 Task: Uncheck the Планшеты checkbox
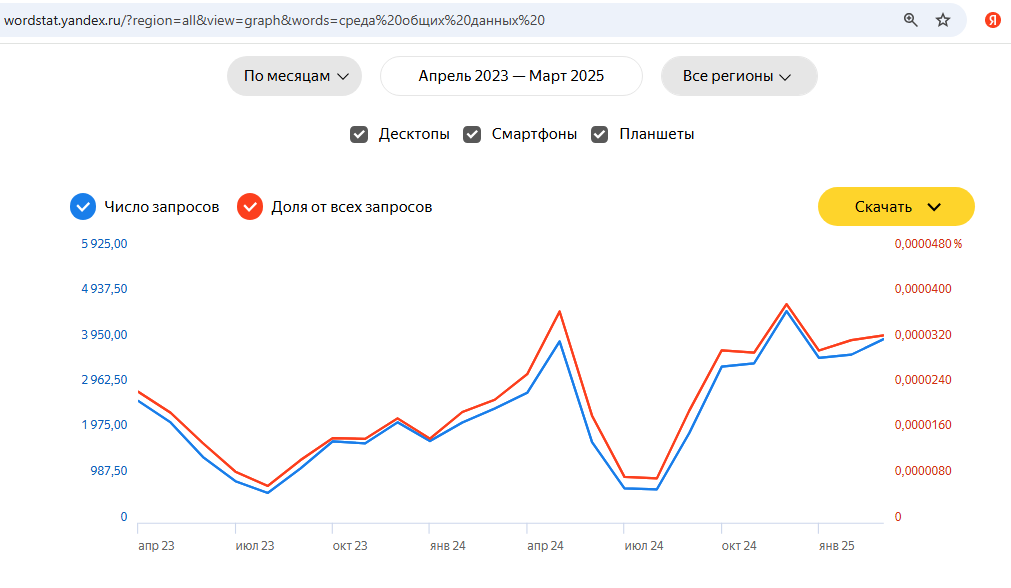pyautogui.click(x=600, y=134)
